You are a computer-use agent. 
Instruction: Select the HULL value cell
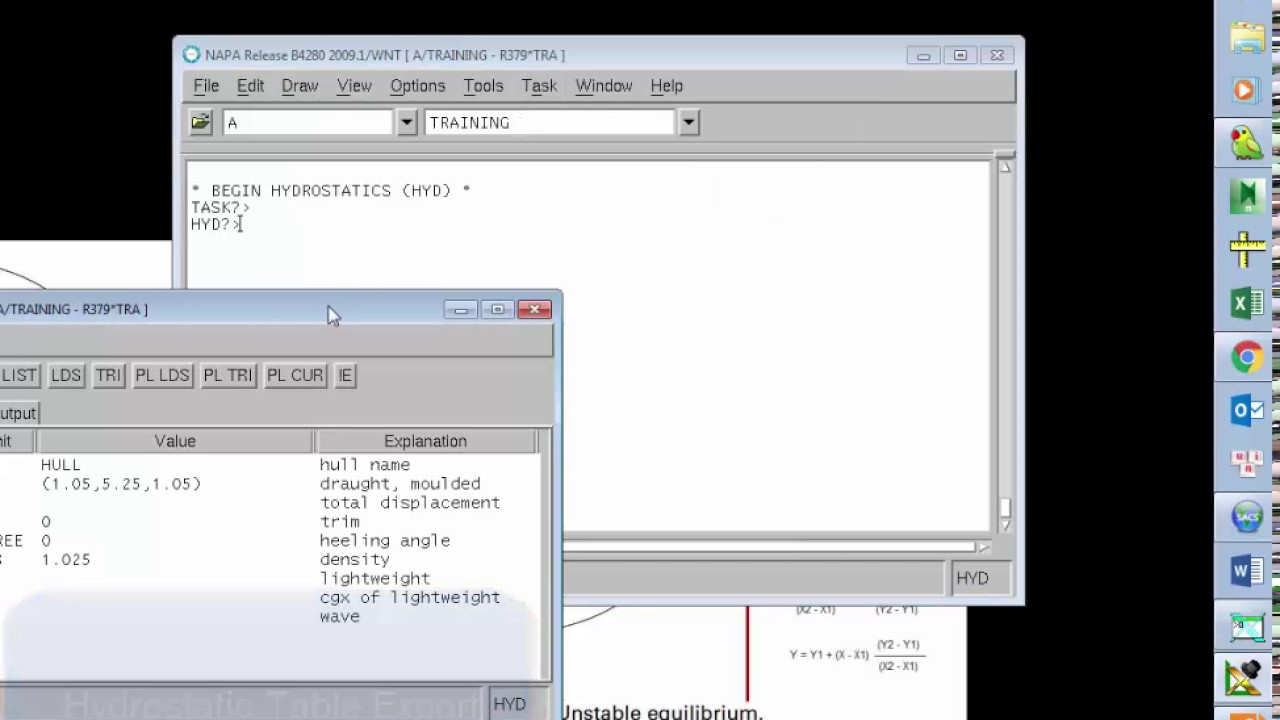click(x=60, y=465)
